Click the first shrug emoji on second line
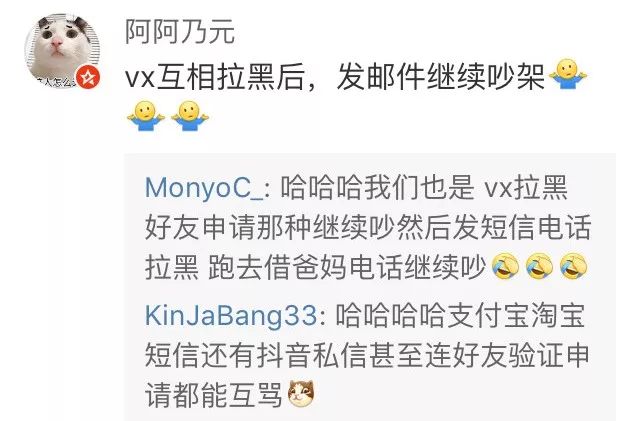640x421 pixels. click(x=146, y=116)
